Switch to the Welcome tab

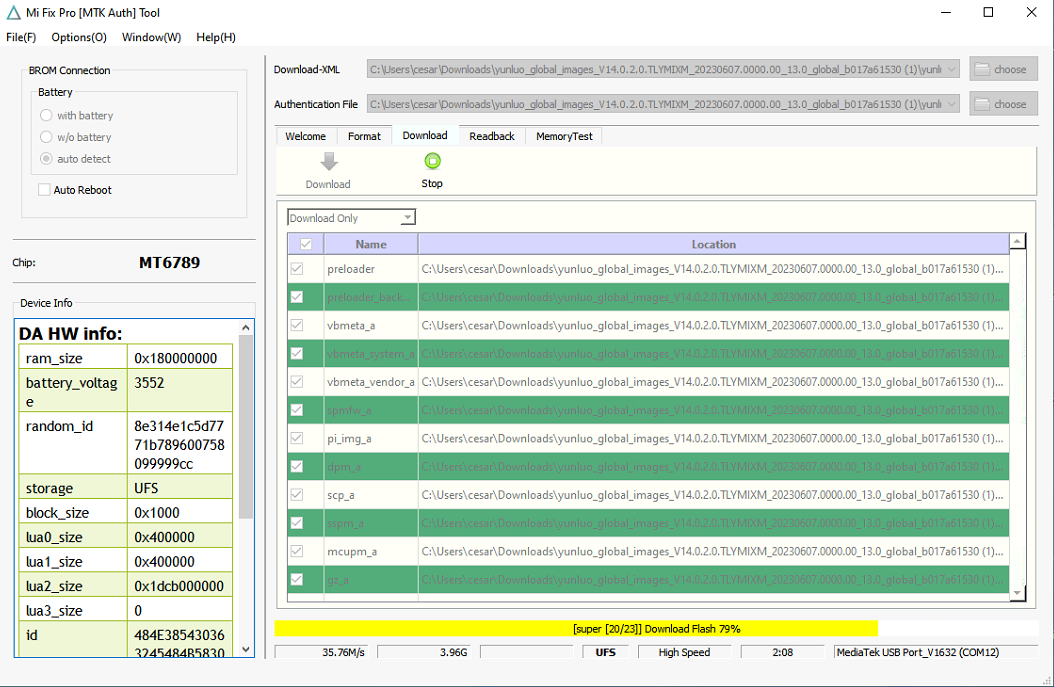(305, 136)
